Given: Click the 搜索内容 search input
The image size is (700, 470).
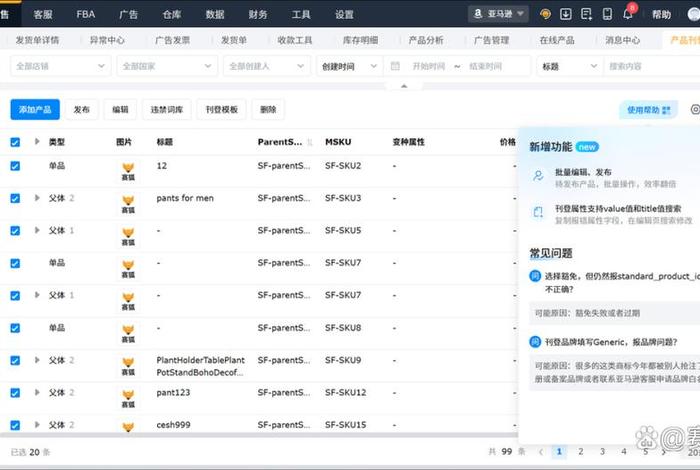Looking at the screenshot, I should pos(651,66).
